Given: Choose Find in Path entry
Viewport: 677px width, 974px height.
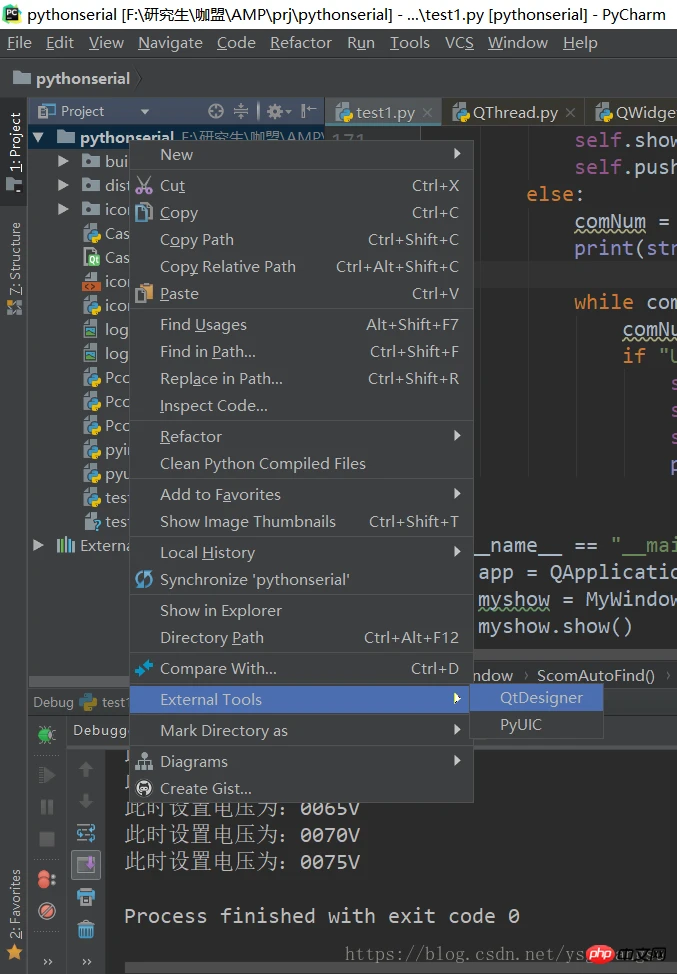Looking at the screenshot, I should 301,352.
